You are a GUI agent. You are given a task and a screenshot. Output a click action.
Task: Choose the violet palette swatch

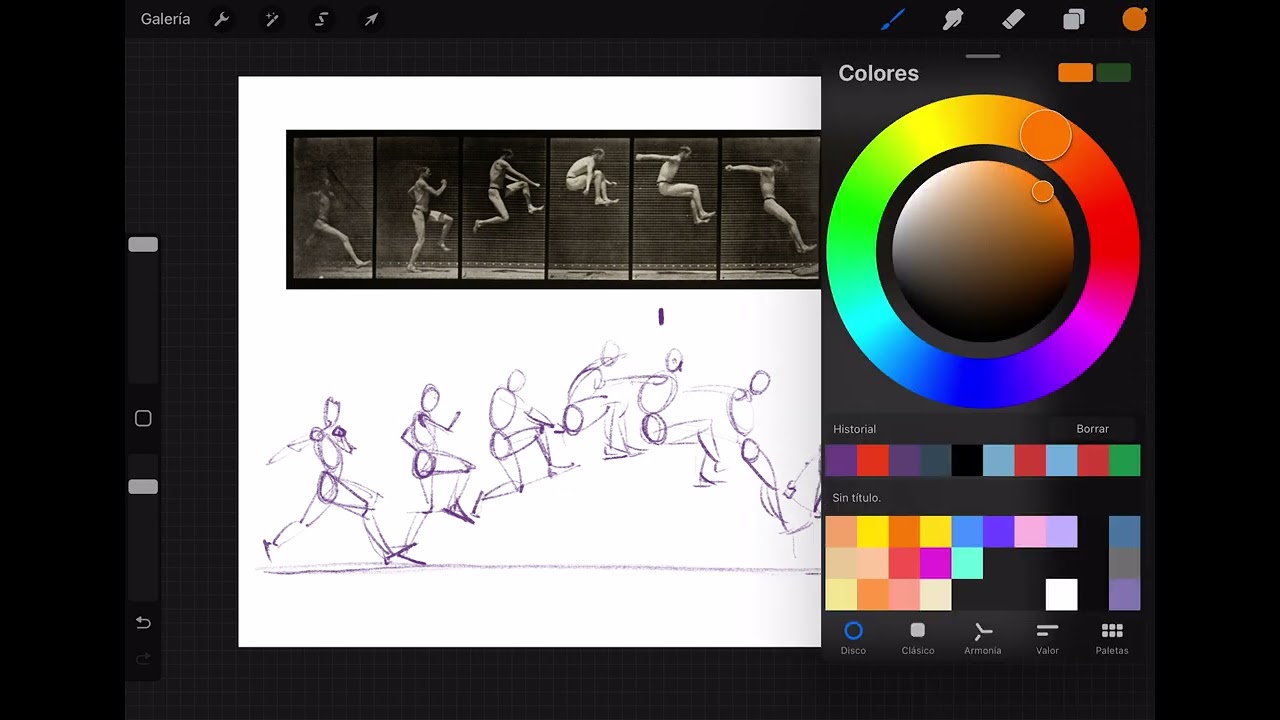click(x=998, y=532)
